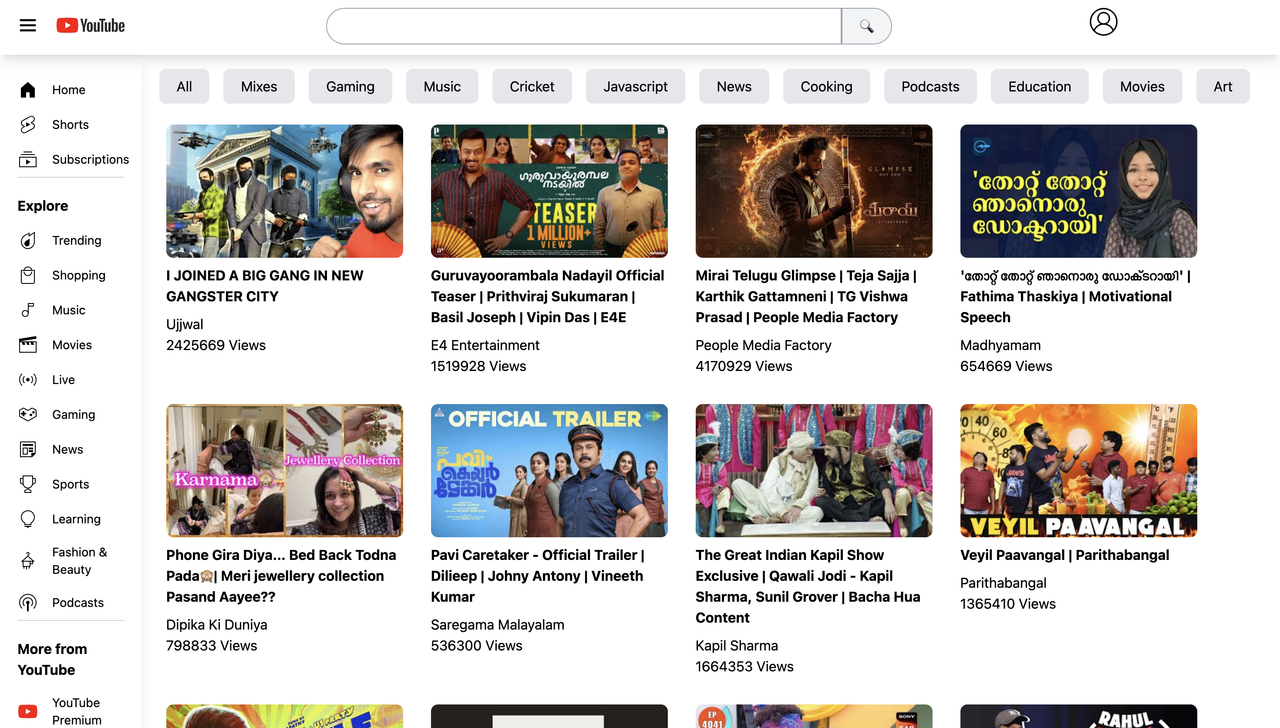1280x728 pixels.
Task: Select the News filter chip
Action: (734, 87)
